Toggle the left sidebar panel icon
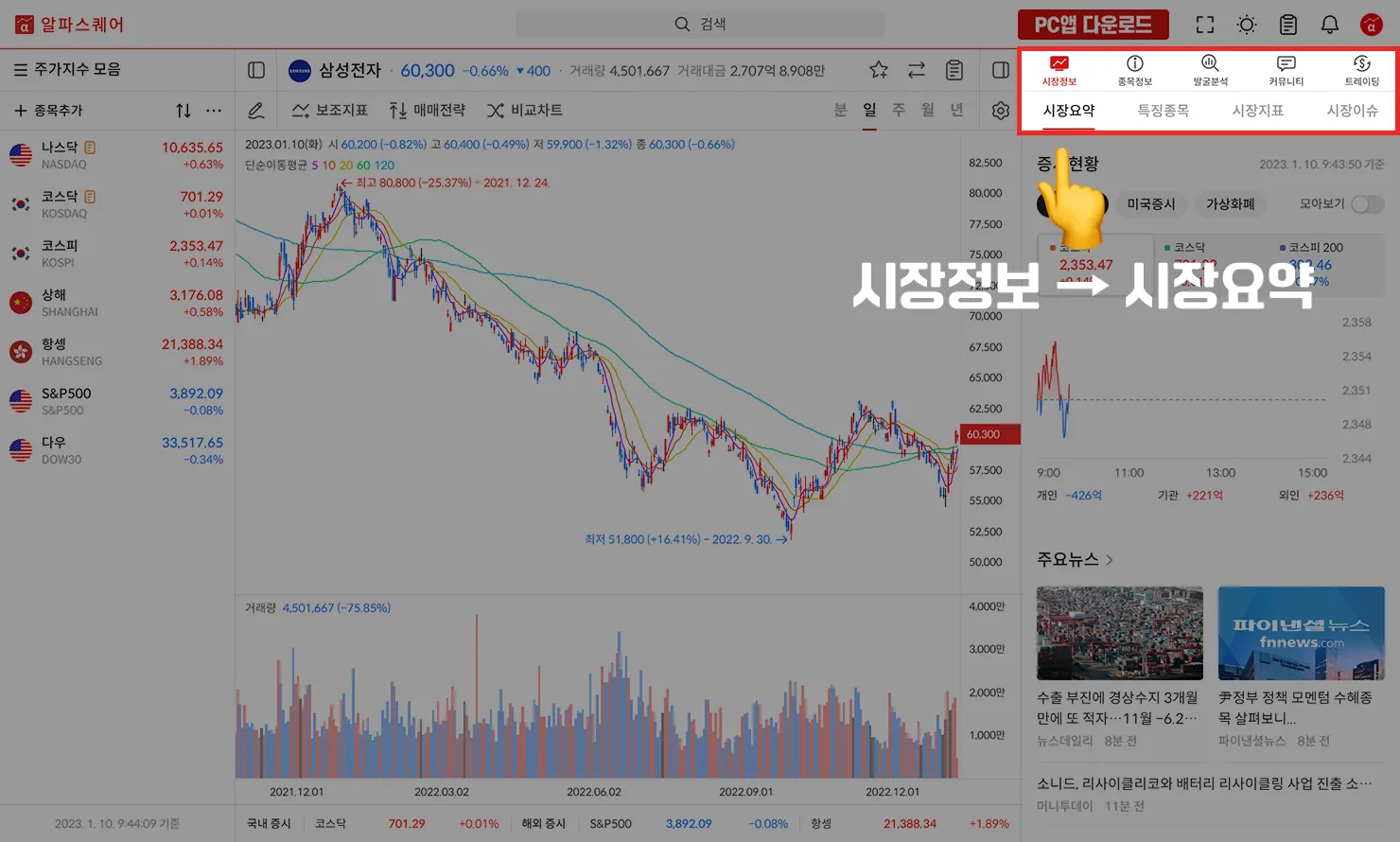1400x842 pixels. pyautogui.click(x=256, y=70)
